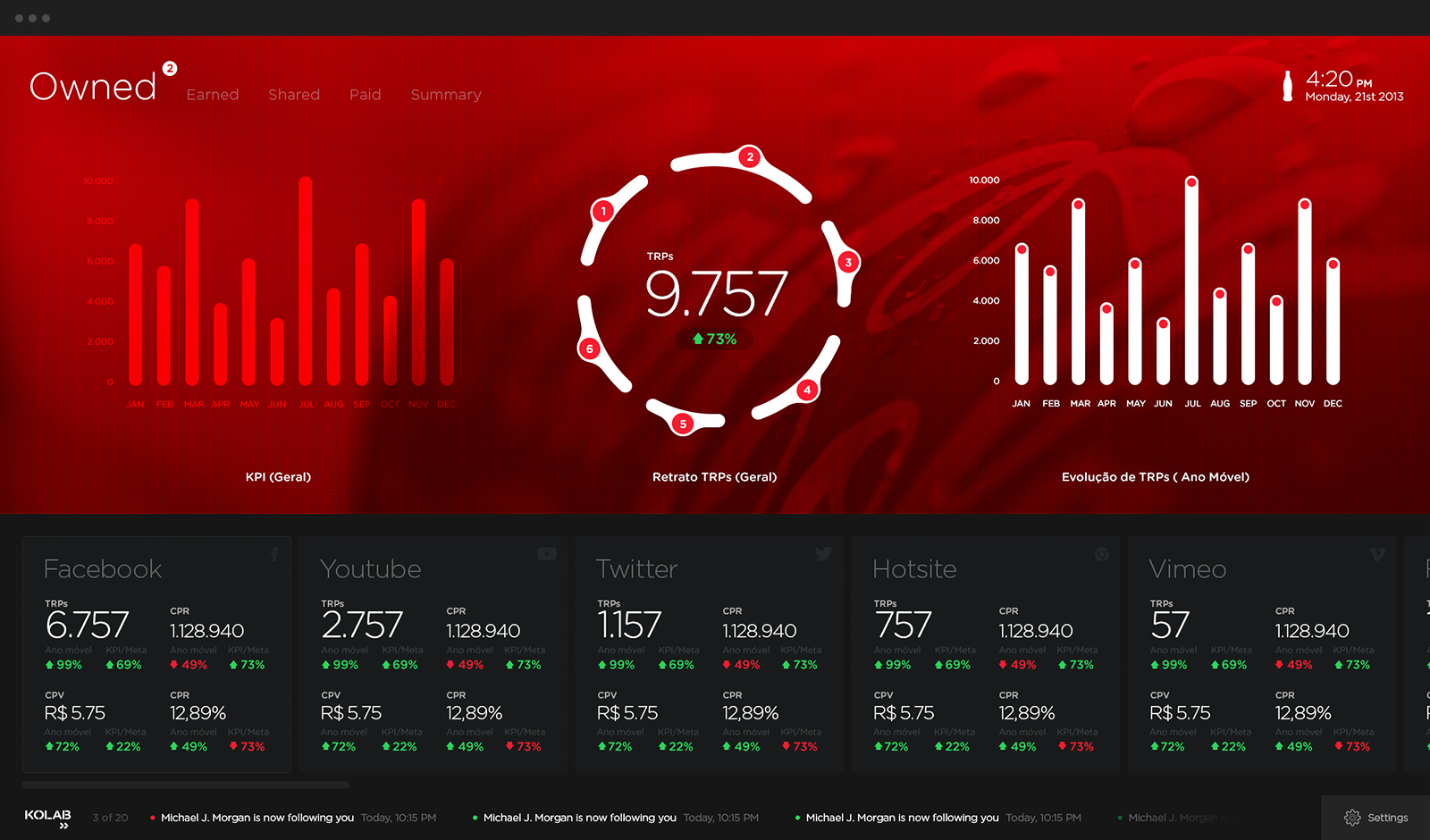This screenshot has width=1430, height=840.
Task: Click the Twitter bird icon on Twitter card
Action: (x=823, y=554)
